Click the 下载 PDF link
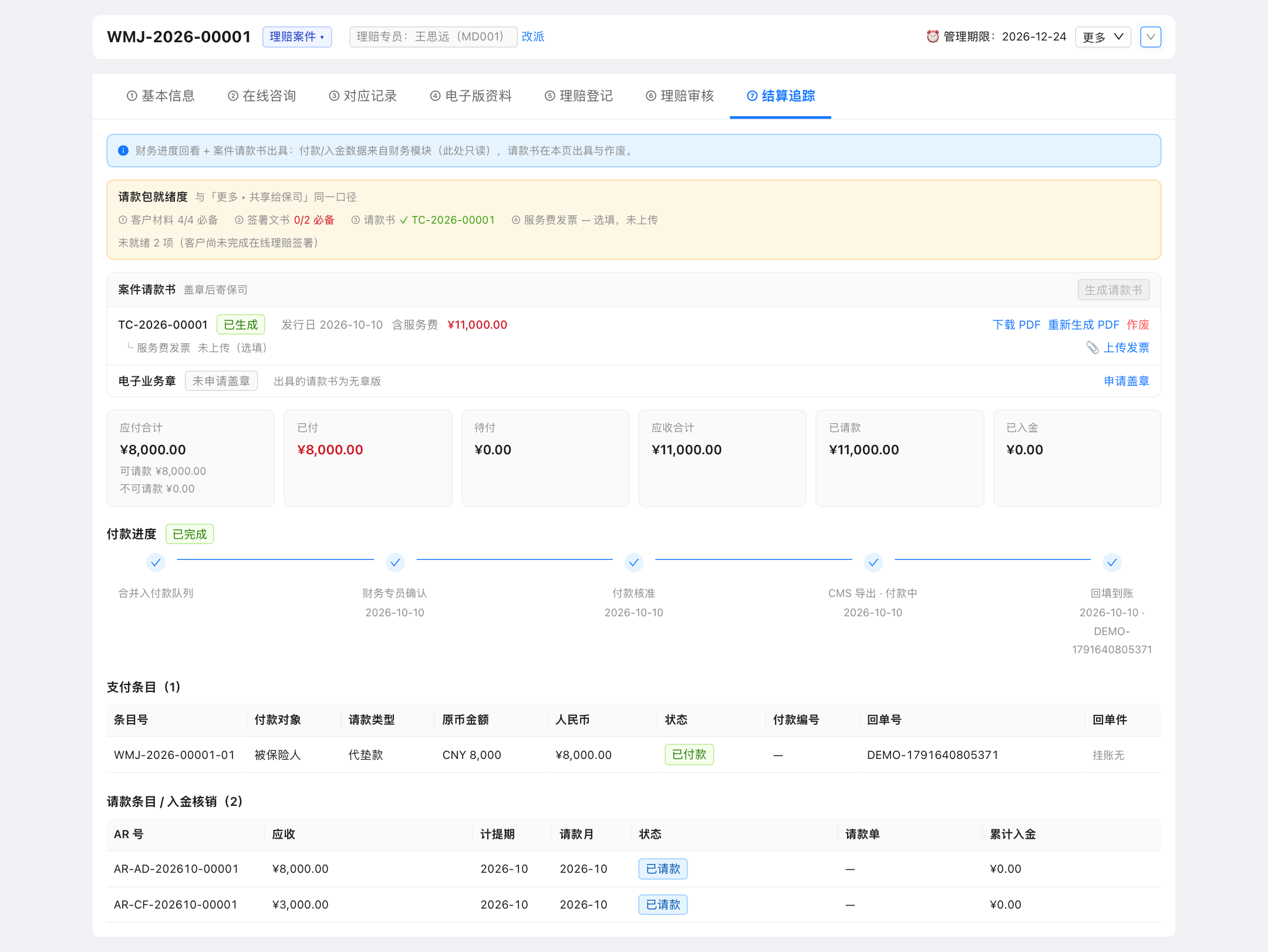The height and width of the screenshot is (952, 1268). (1016, 325)
